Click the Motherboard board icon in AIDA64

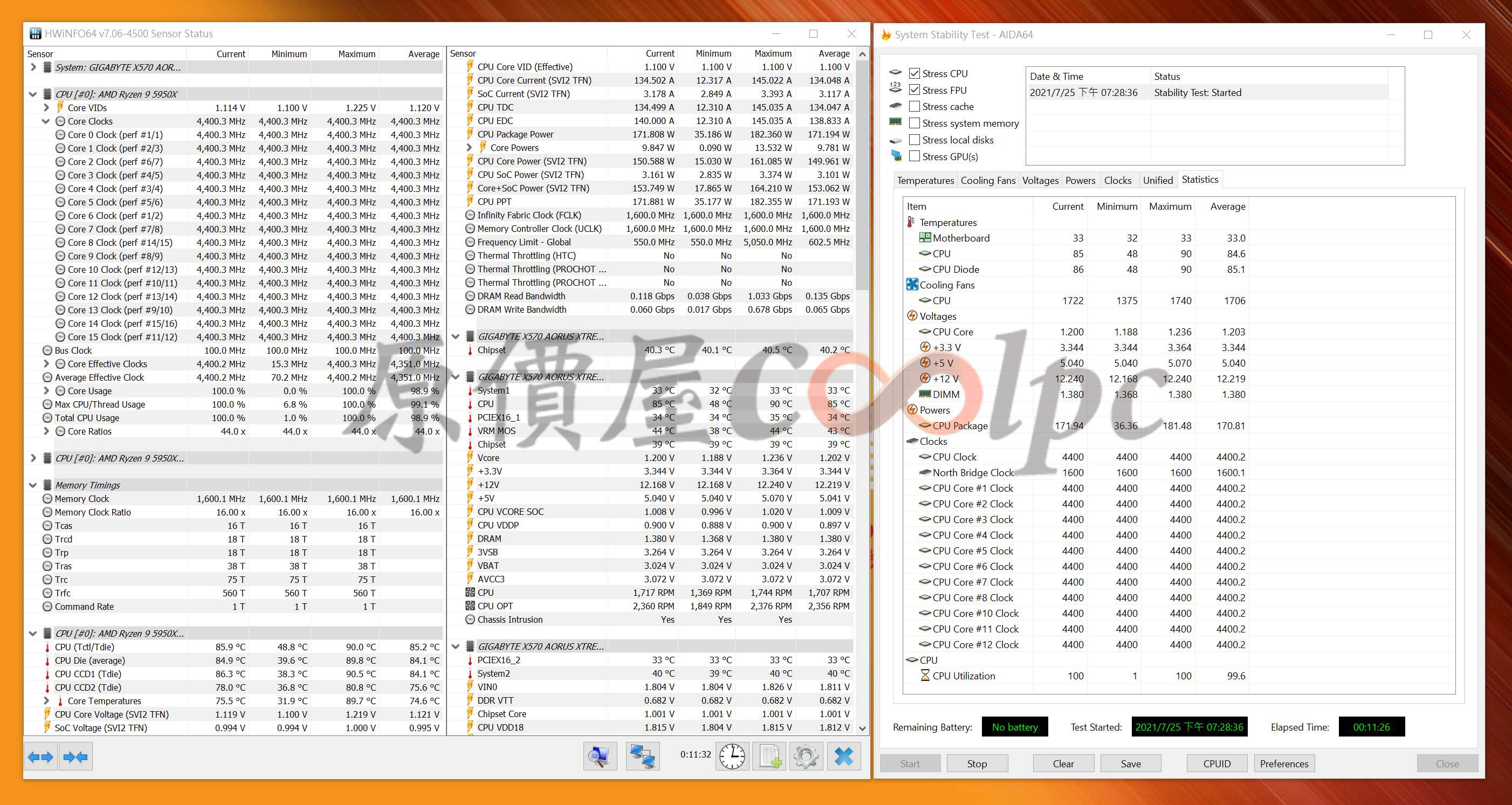click(x=924, y=238)
